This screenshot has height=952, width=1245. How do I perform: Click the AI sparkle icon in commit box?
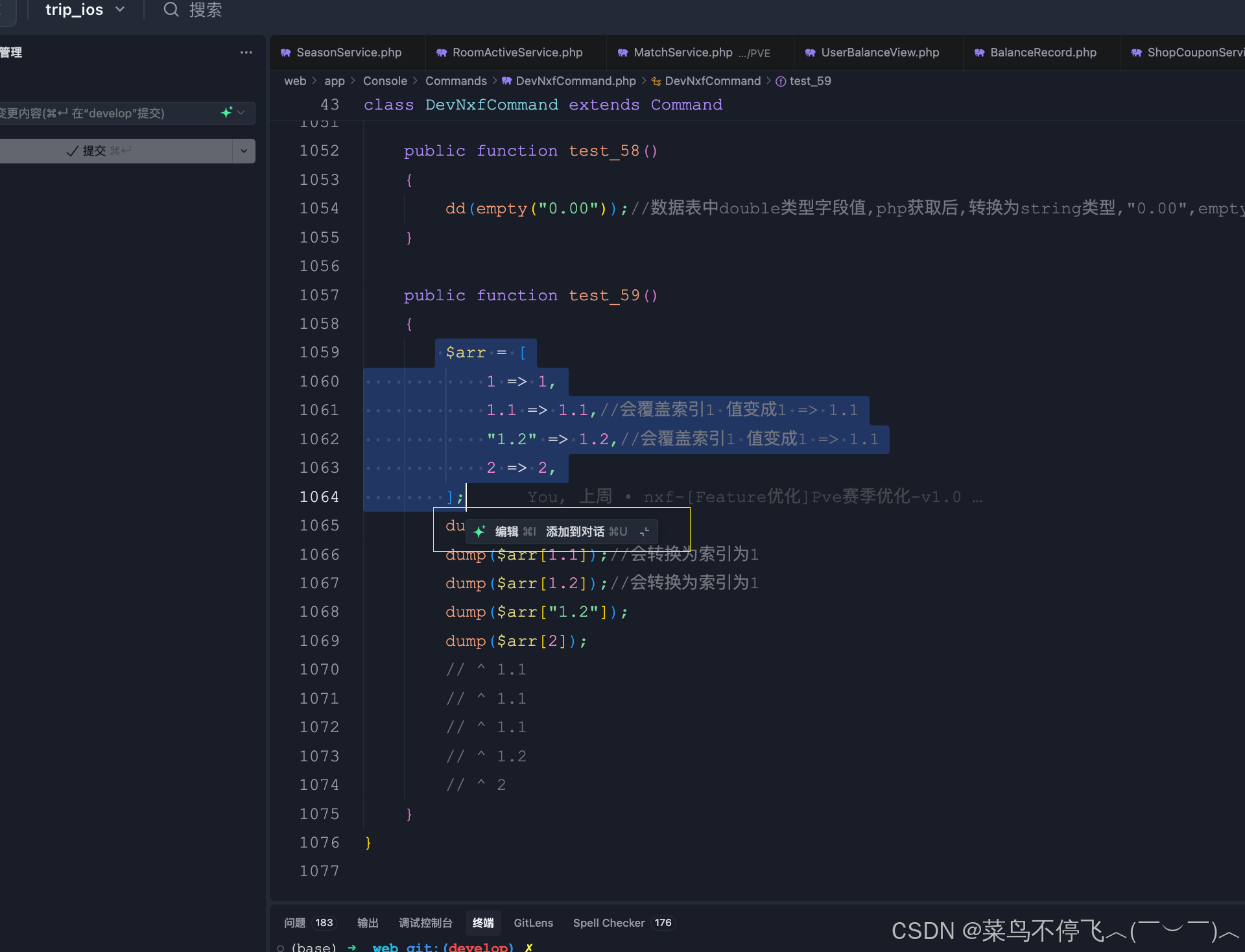coord(226,112)
